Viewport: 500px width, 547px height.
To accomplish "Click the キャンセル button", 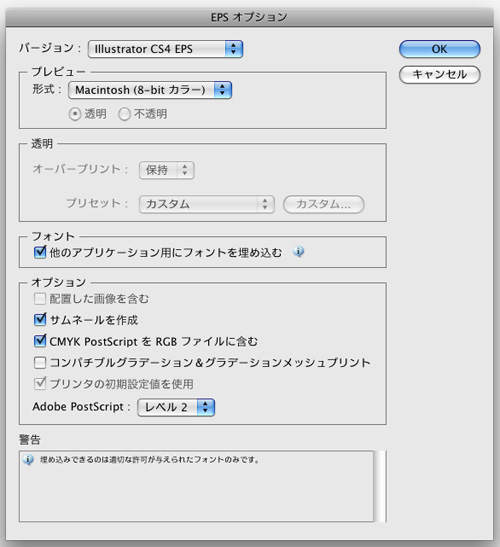I will [440, 74].
